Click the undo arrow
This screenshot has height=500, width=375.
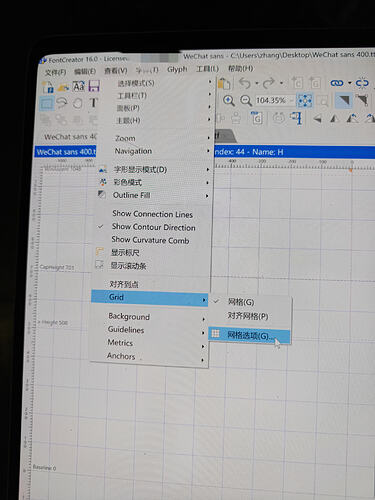click(x=245, y=83)
